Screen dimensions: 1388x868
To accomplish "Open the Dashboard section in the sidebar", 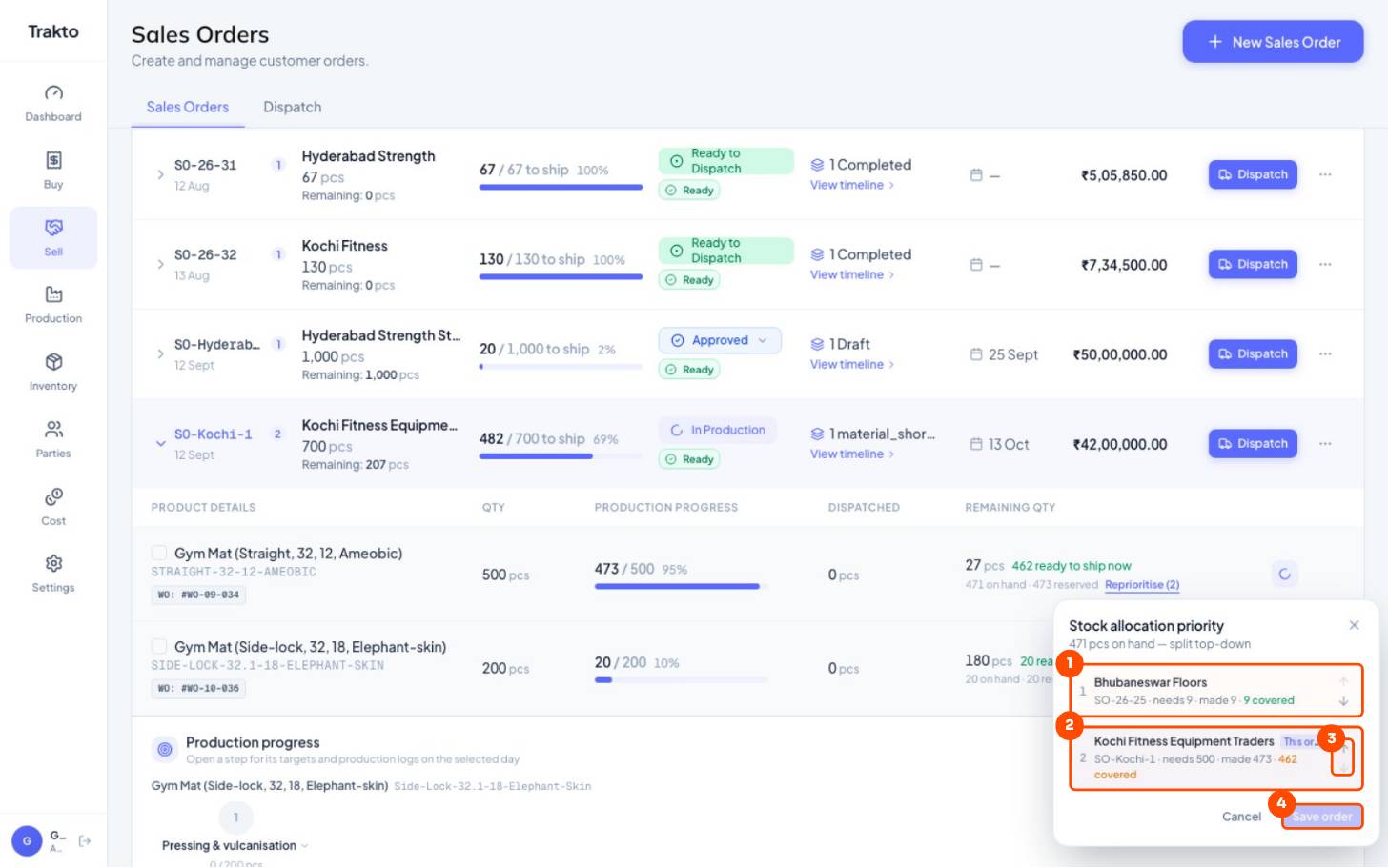I will click(53, 103).
